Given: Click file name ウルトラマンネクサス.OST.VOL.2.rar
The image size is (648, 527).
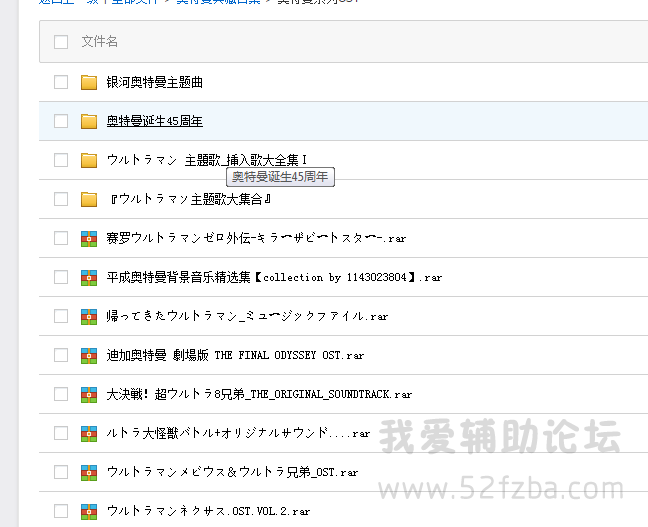Looking at the screenshot, I should click(208, 511).
